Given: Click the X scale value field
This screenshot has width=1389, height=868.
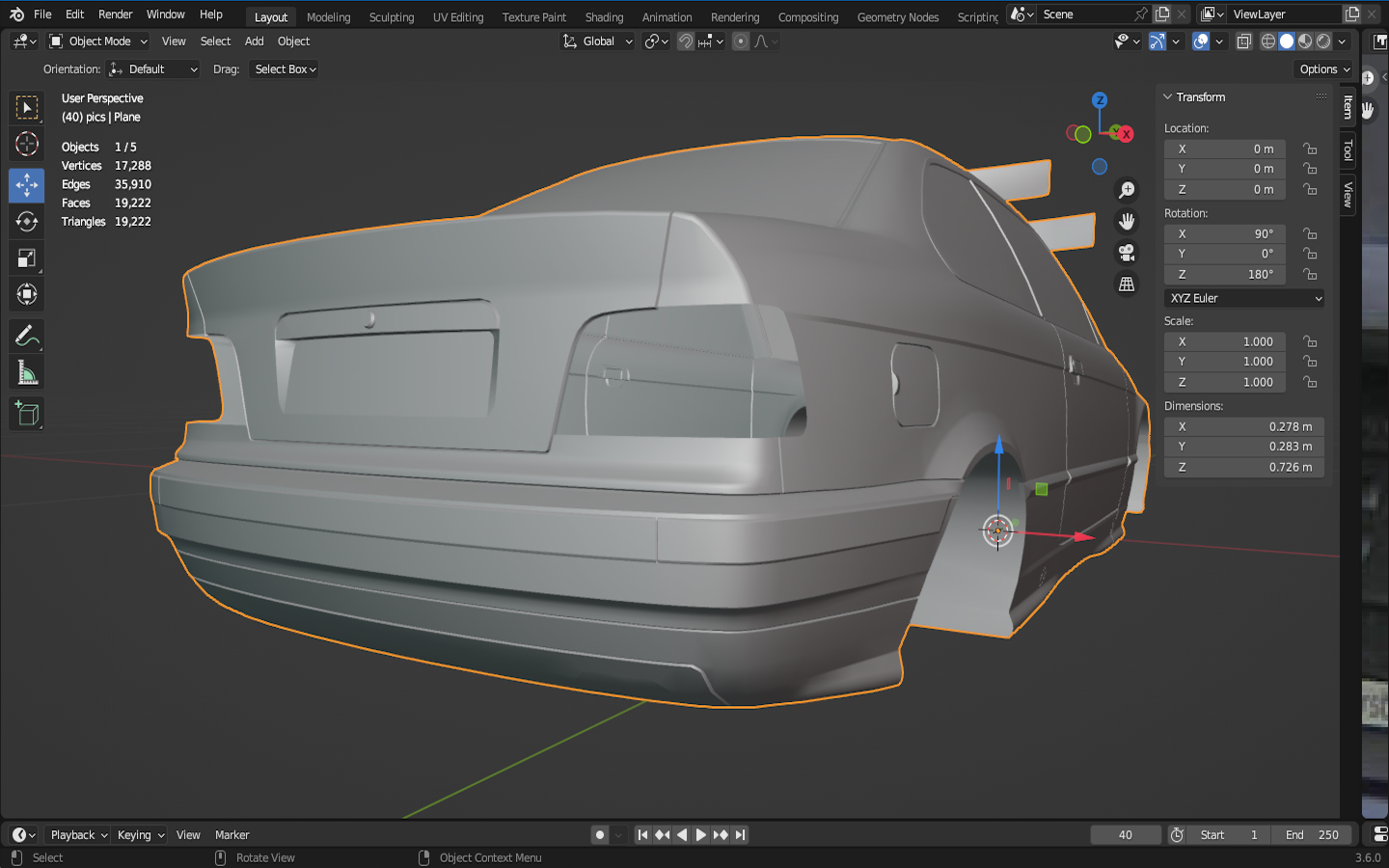Looking at the screenshot, I should tap(1224, 341).
